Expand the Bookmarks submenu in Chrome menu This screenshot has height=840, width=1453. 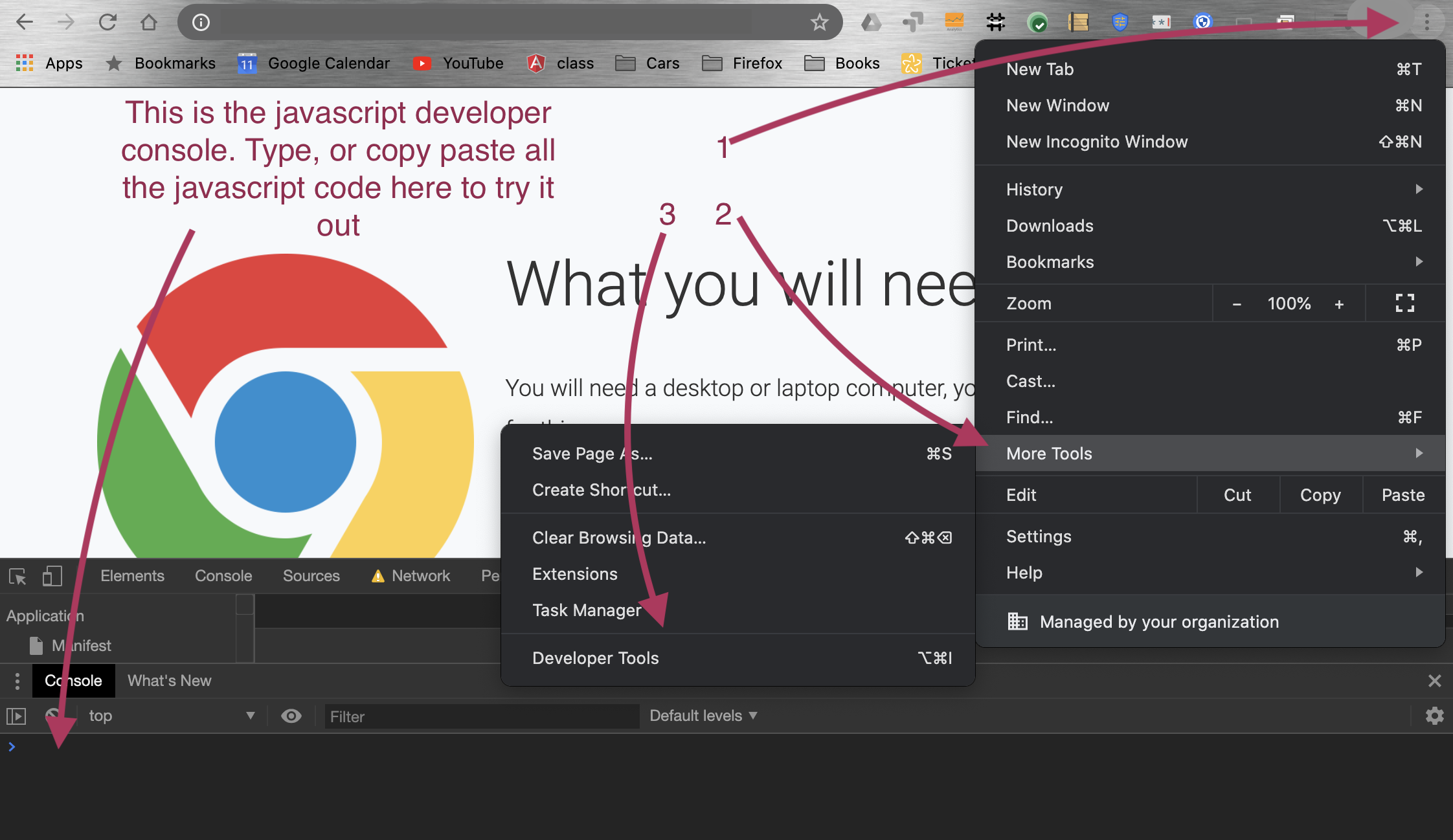point(1210,262)
